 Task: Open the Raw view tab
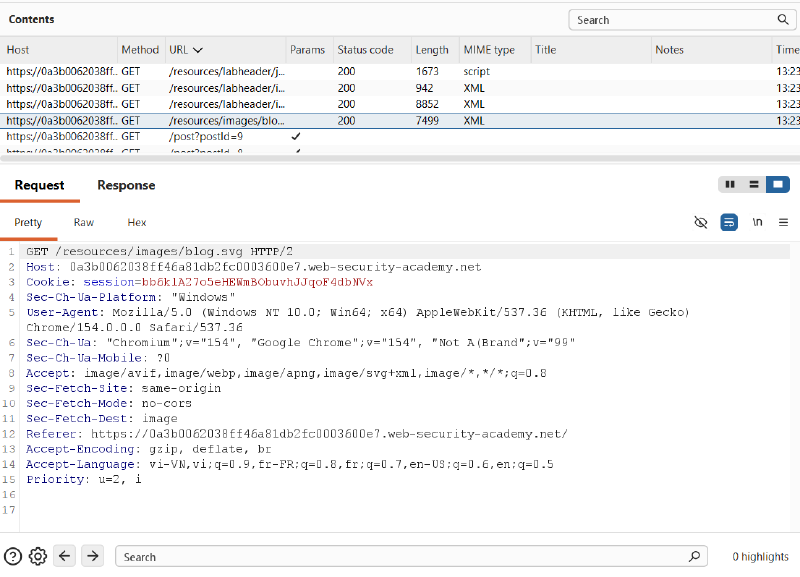click(x=84, y=222)
